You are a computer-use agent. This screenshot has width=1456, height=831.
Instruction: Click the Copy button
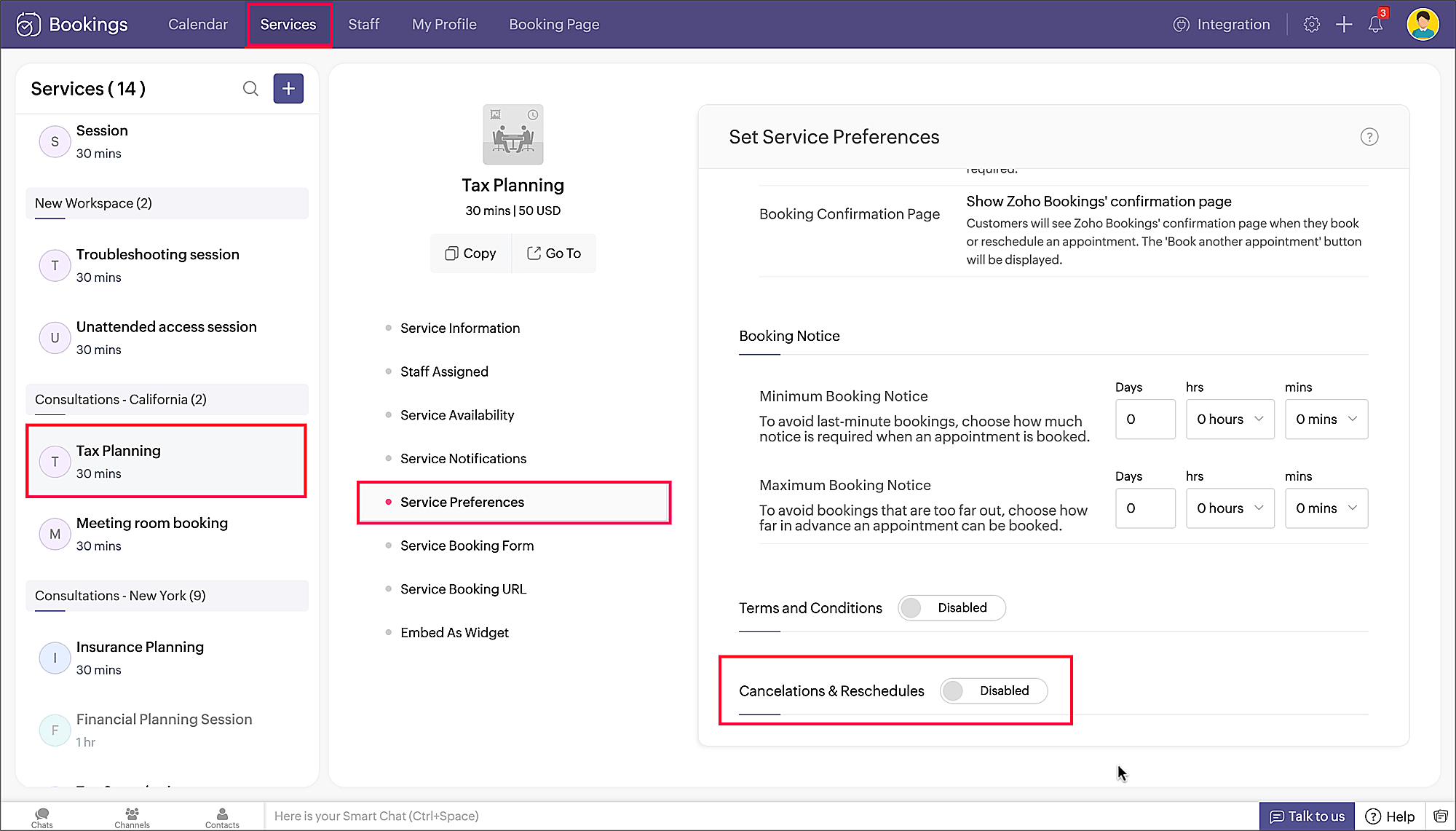tap(470, 253)
